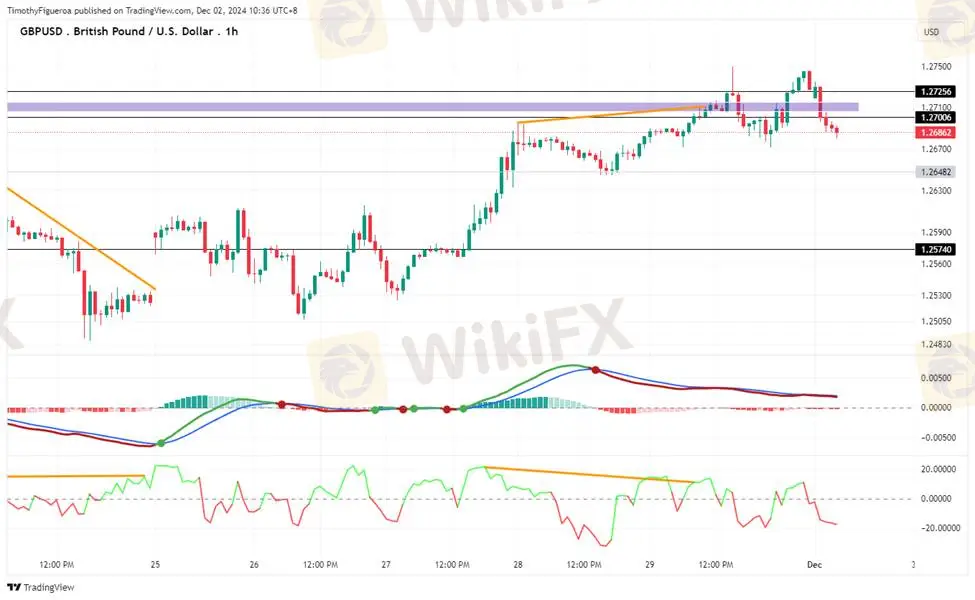Click the red MACD crossover dot at peak
This screenshot has height=600, width=975.
click(596, 370)
